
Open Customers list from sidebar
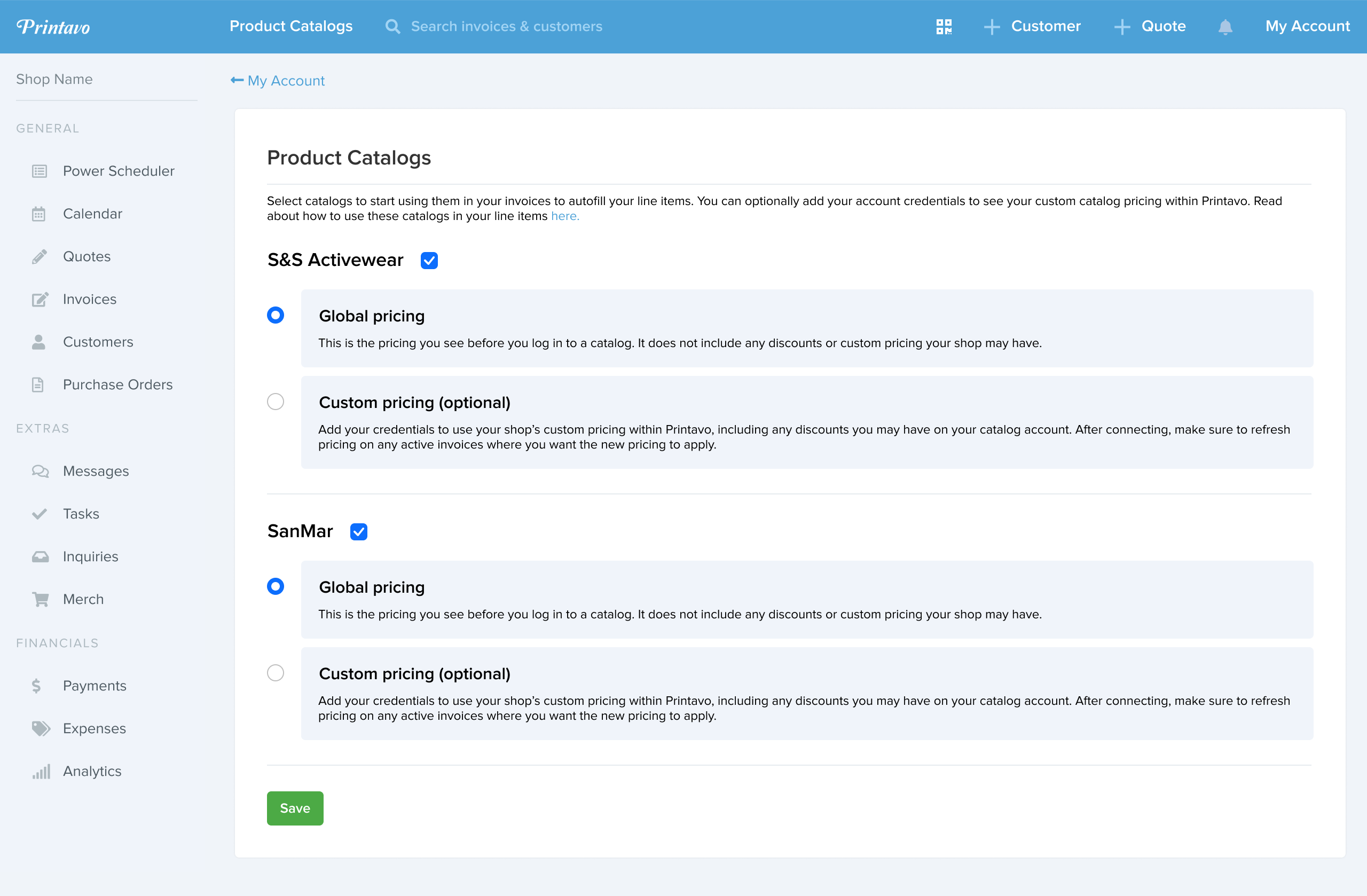tap(98, 342)
